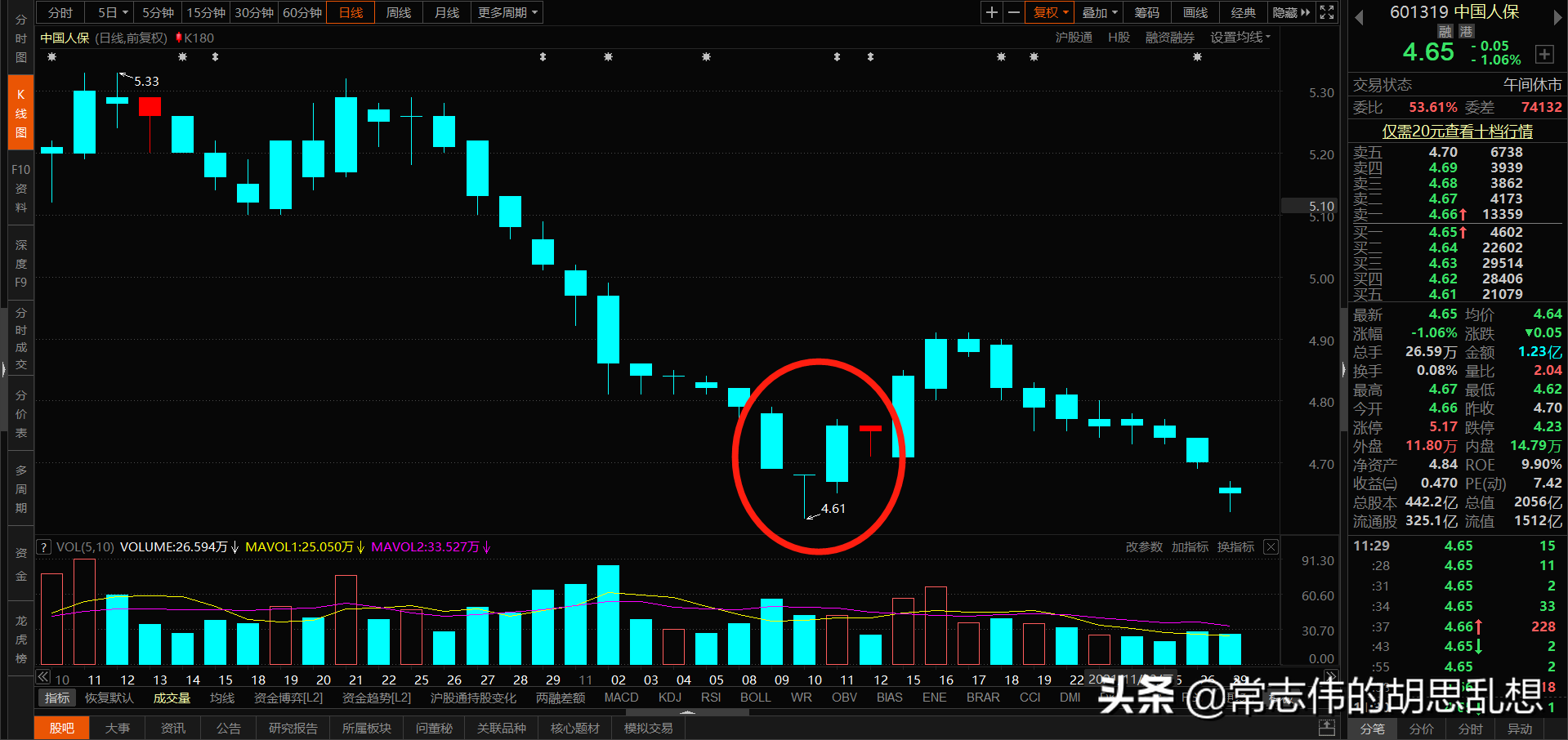Viewport: 1568px width, 740px height.
Task: Toggle the 沪股通 display option
Action: point(1073,38)
